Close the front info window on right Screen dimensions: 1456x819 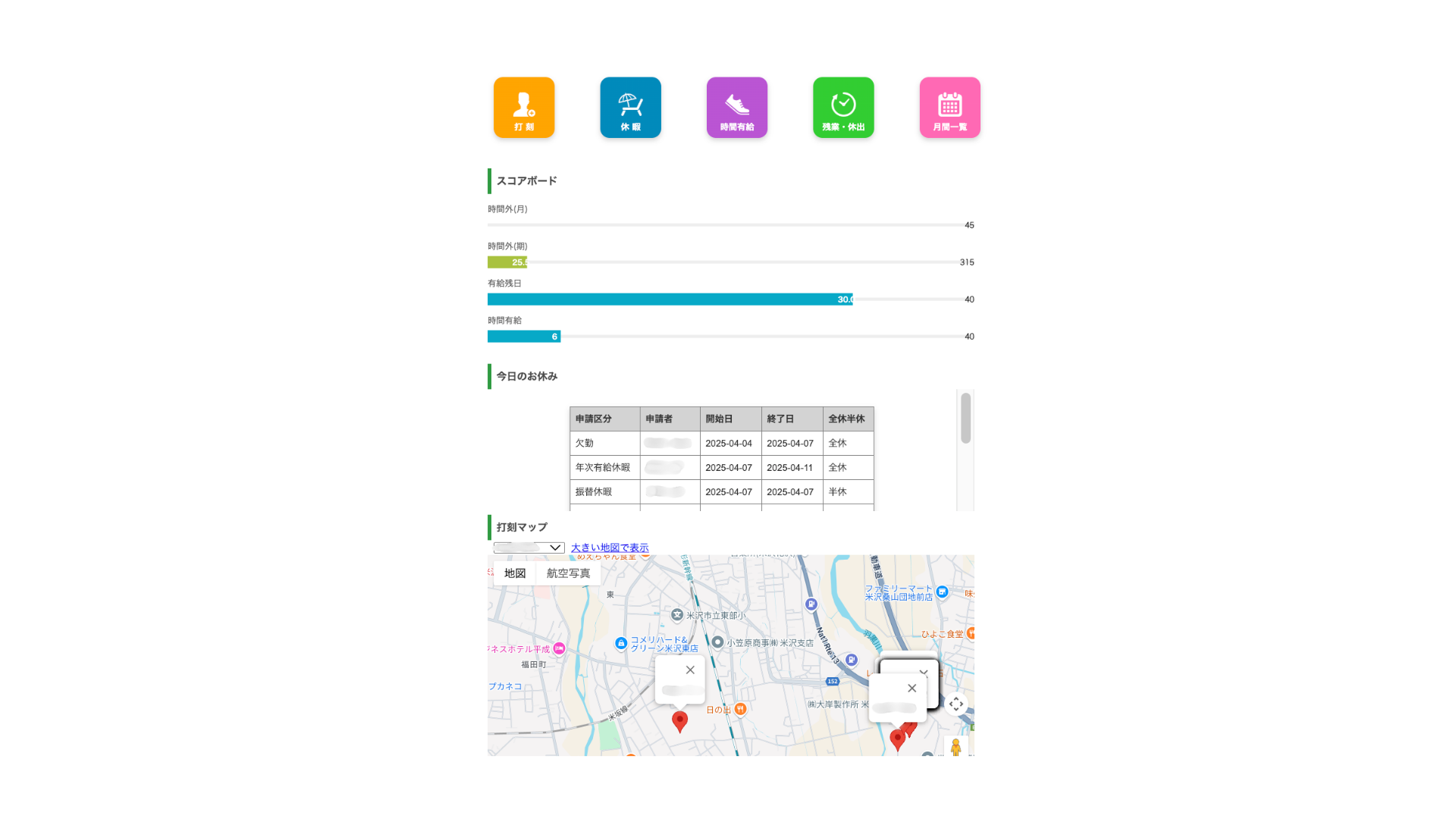[912, 688]
